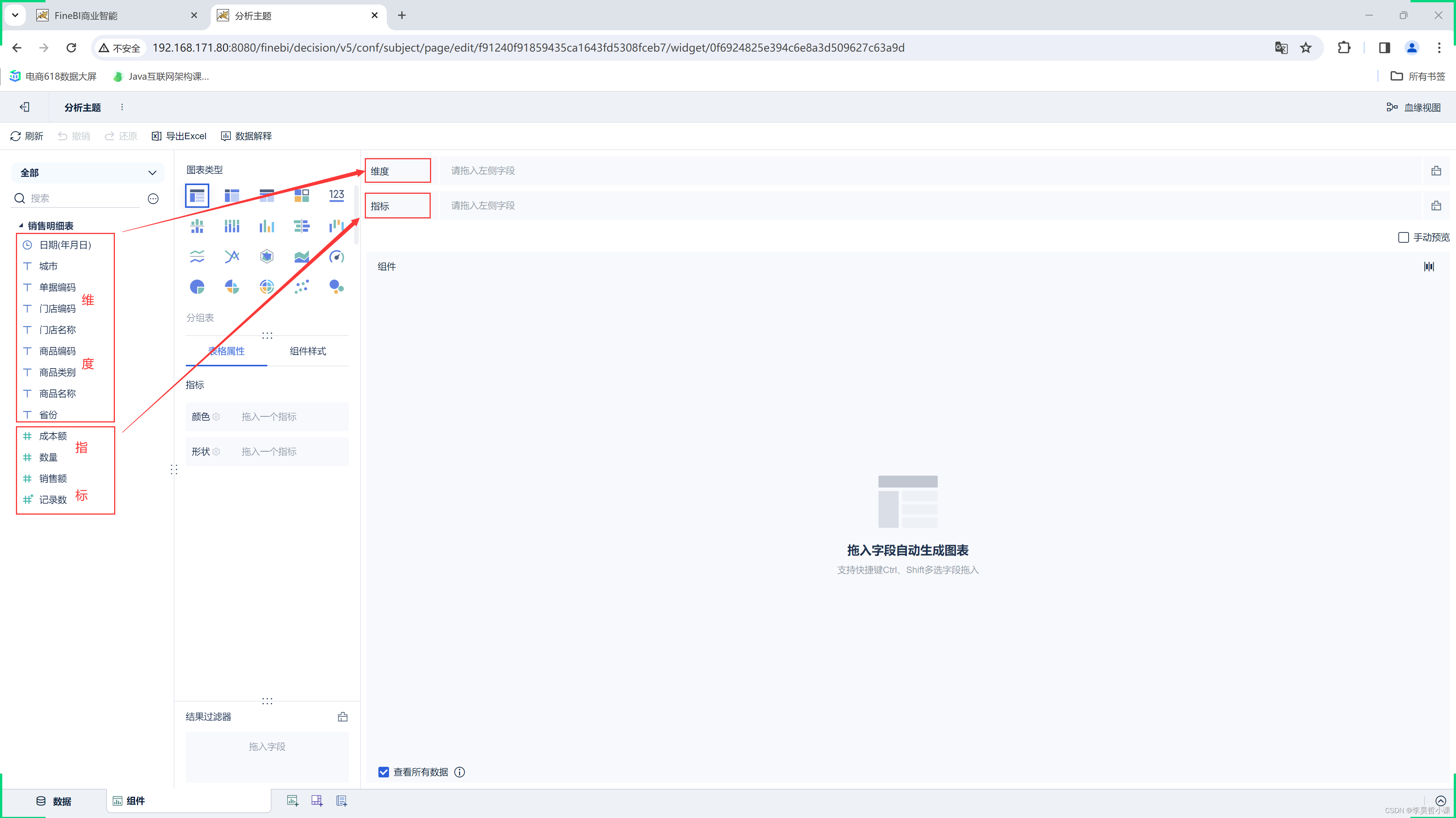Choose the waterfall chart icon

(337, 226)
